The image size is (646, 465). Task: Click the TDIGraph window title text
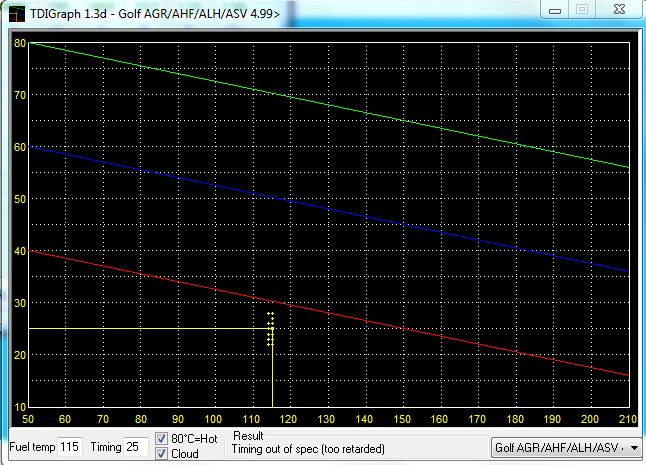click(x=150, y=11)
